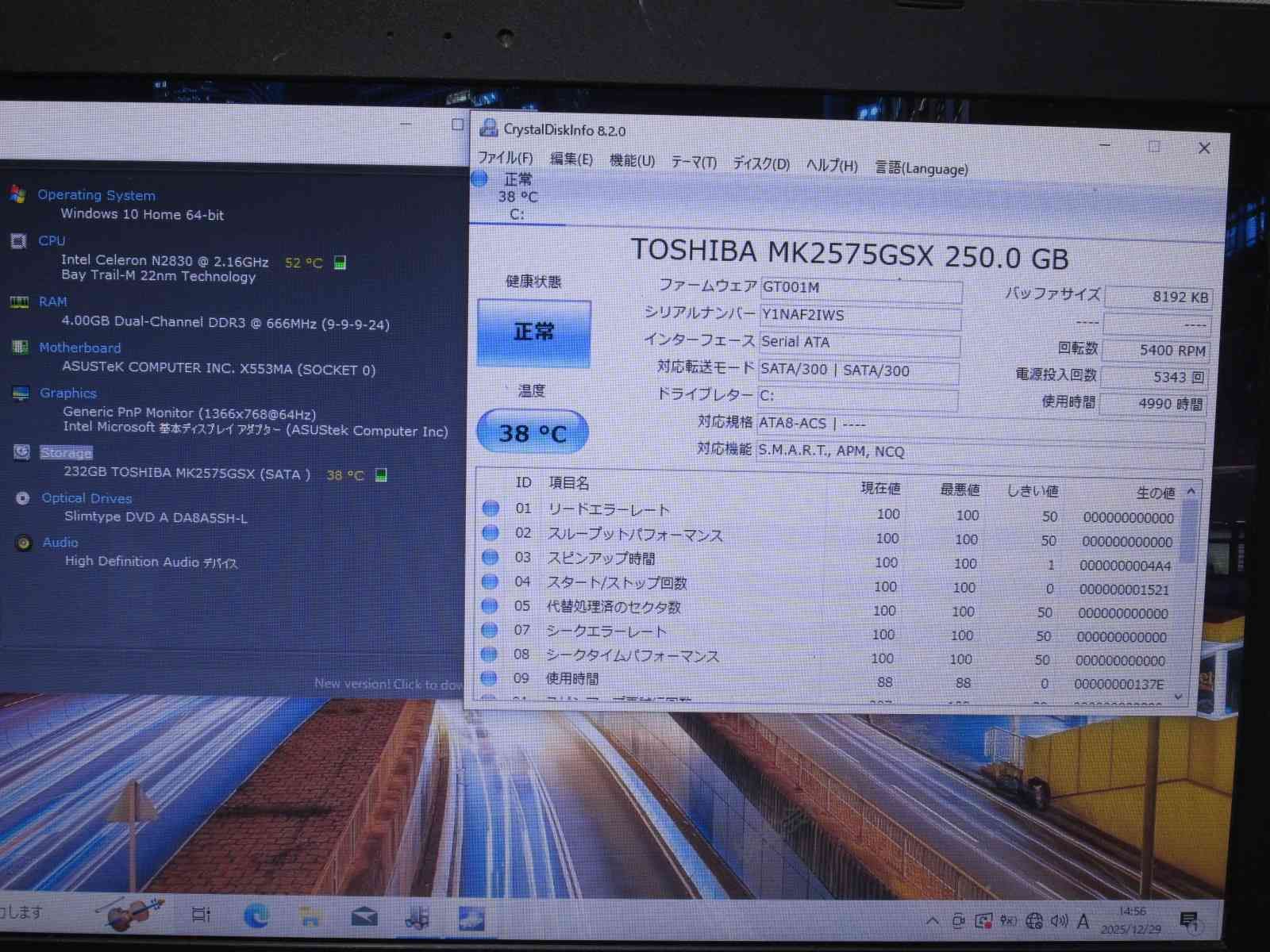Viewport: 1270px width, 952px height.
Task: Open Microsoft Edge from the taskbar
Action: pos(255,914)
